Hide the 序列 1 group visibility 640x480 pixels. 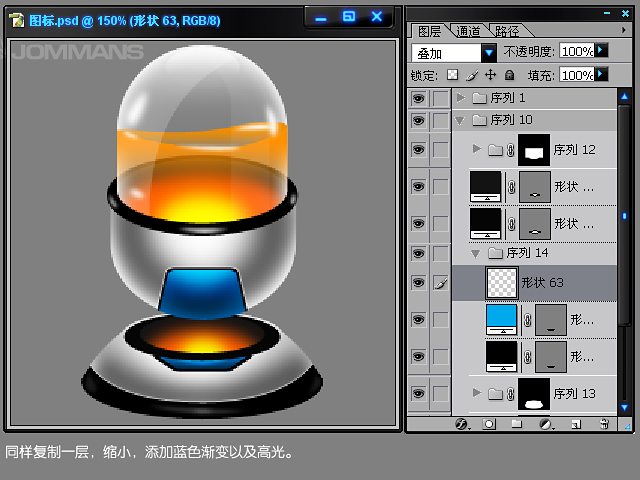[x=418, y=98]
